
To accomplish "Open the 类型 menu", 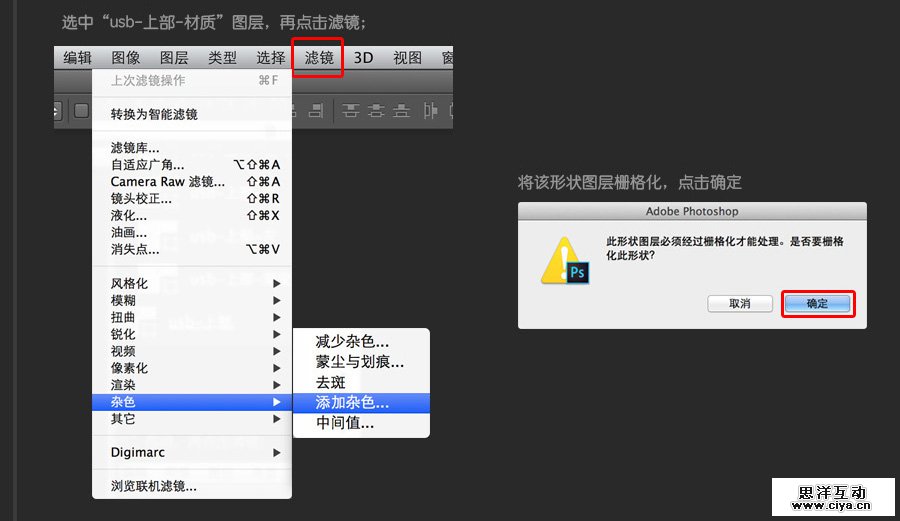I will coord(222,57).
